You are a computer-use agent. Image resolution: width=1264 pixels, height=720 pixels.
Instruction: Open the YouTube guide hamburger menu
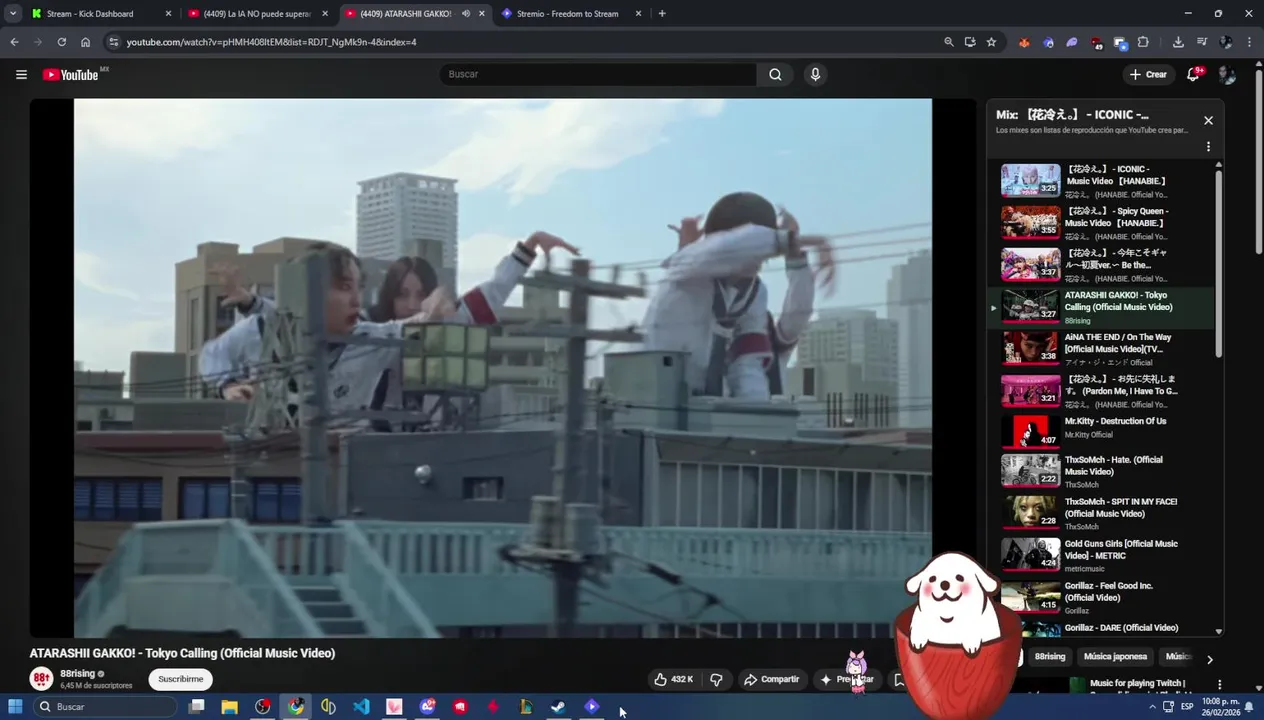21,74
